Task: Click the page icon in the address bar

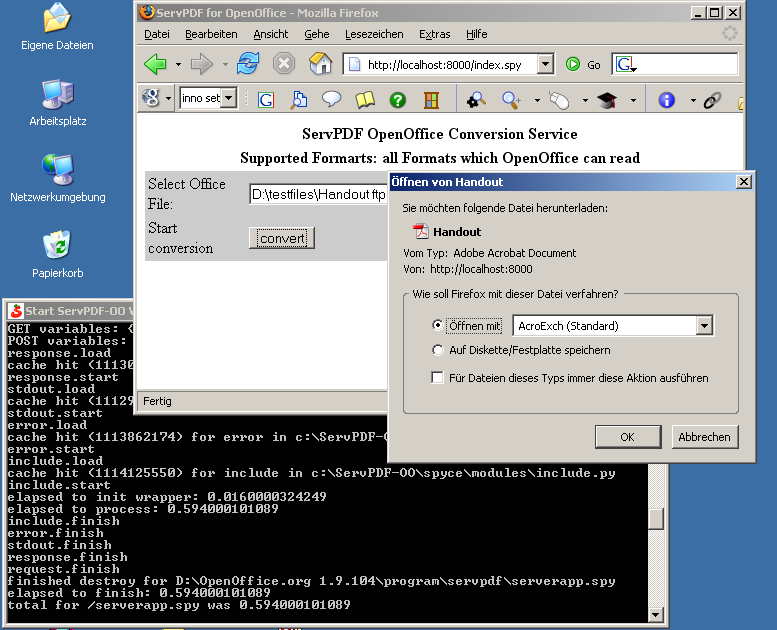Action: coord(355,64)
